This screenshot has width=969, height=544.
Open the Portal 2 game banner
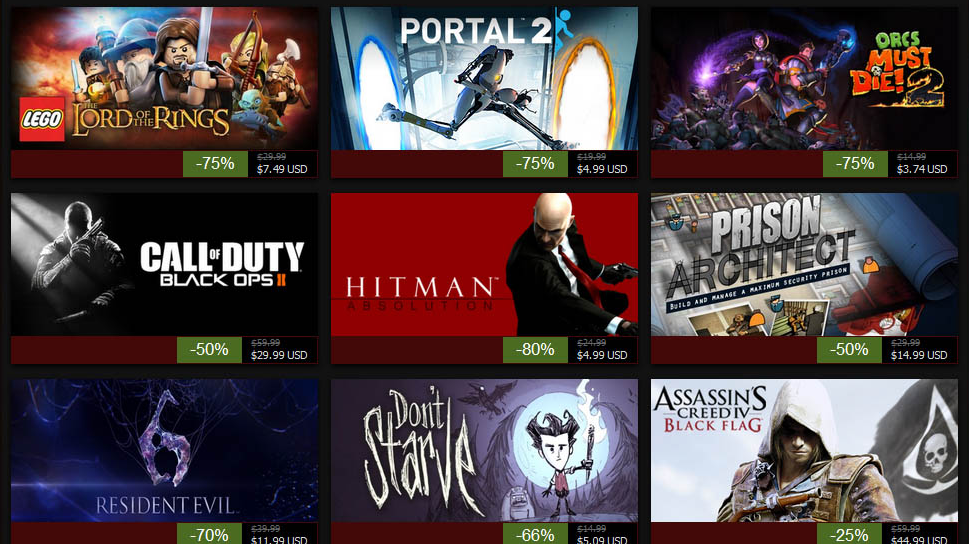point(484,79)
